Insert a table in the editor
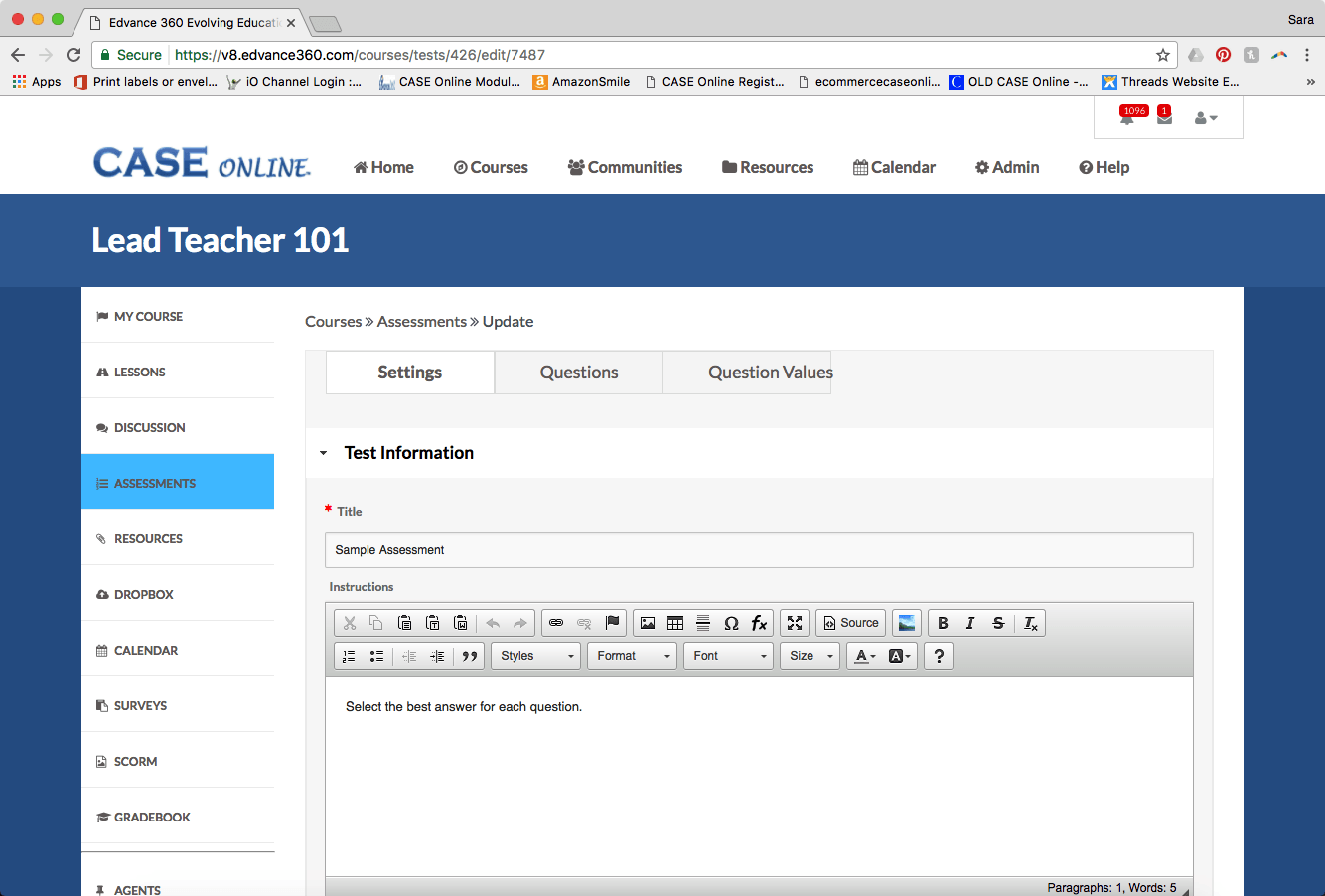 [675, 623]
